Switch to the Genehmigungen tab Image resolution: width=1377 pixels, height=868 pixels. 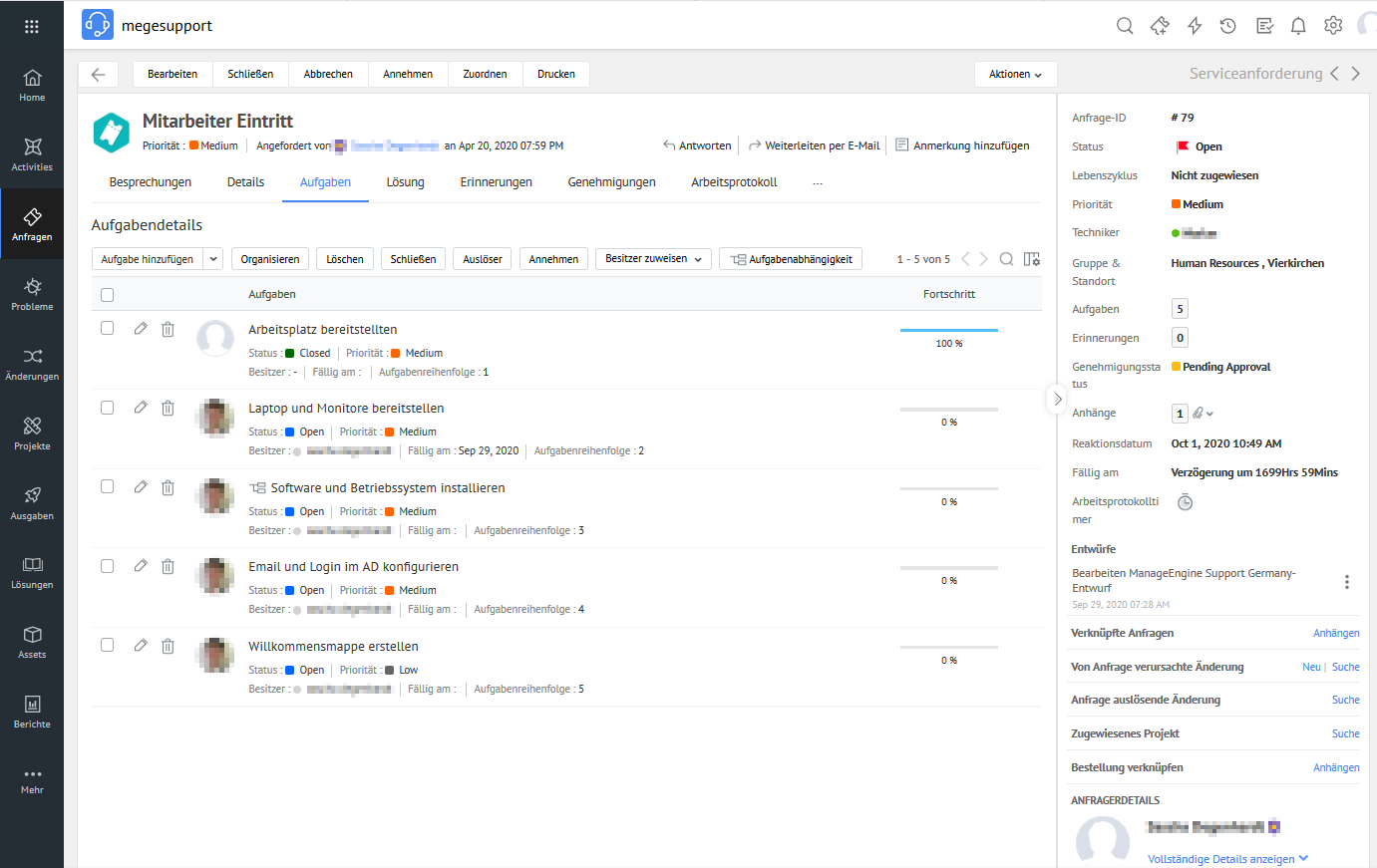pyautogui.click(x=611, y=182)
